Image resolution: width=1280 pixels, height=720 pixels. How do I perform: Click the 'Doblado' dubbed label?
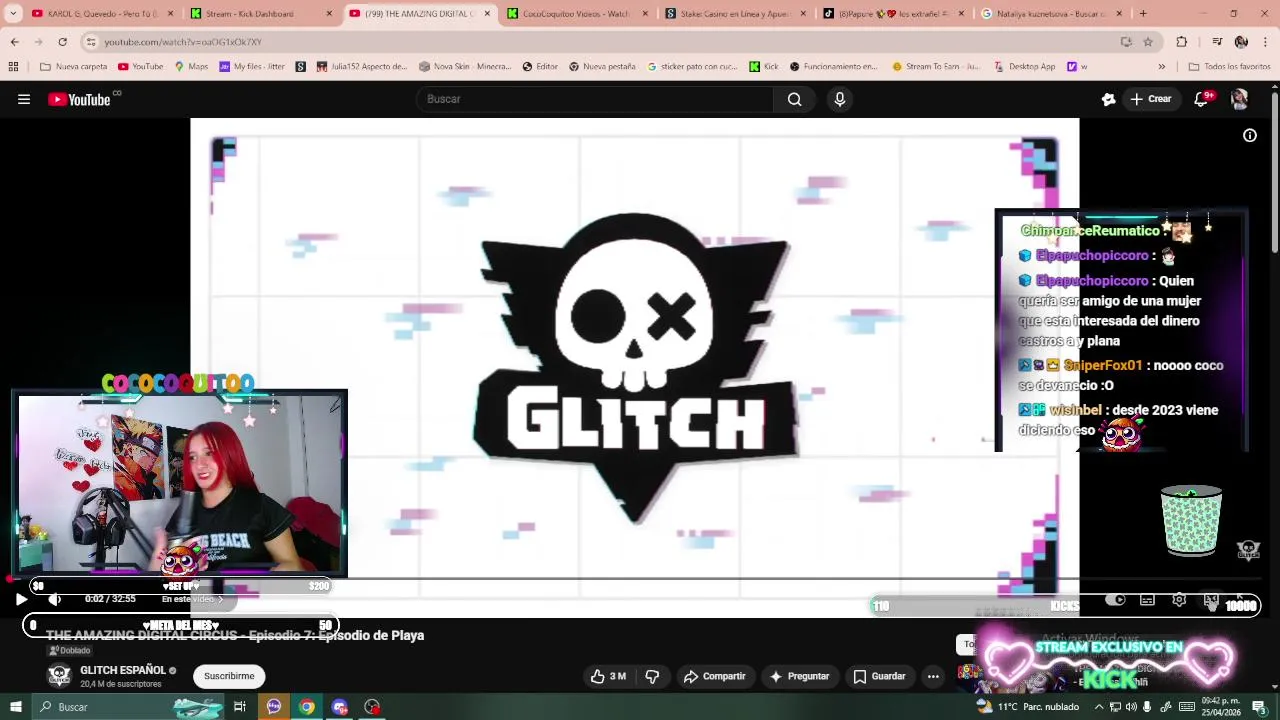click(70, 650)
